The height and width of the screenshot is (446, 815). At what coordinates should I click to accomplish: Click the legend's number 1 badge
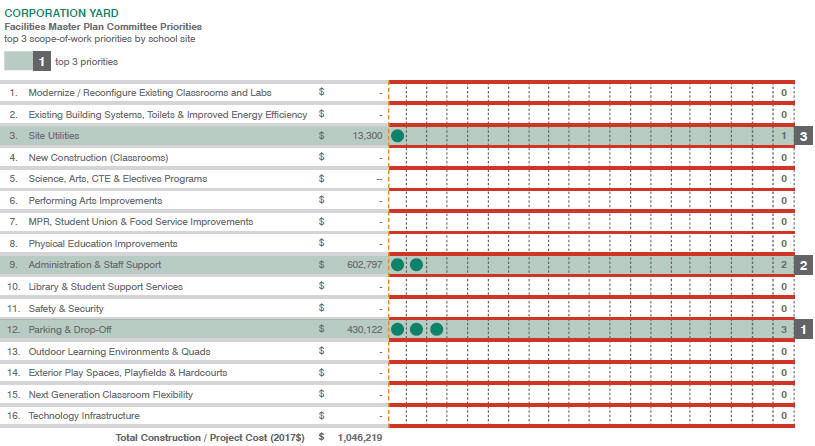pos(41,62)
